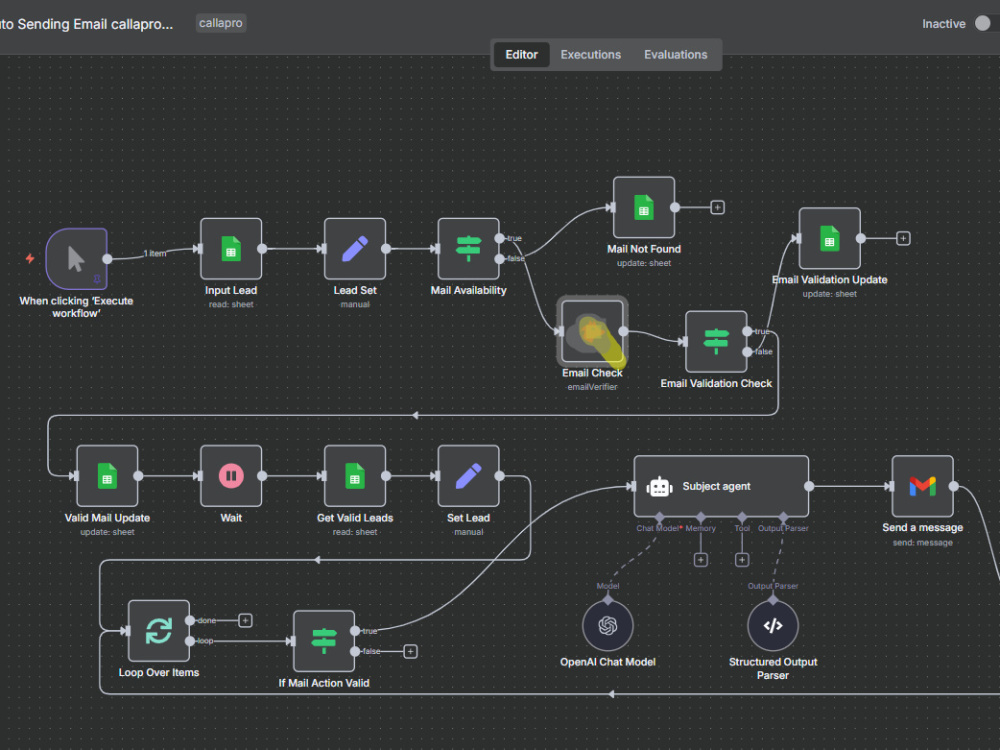Add node after Email Validation Update output
The image size is (1000, 750).
pos(903,238)
